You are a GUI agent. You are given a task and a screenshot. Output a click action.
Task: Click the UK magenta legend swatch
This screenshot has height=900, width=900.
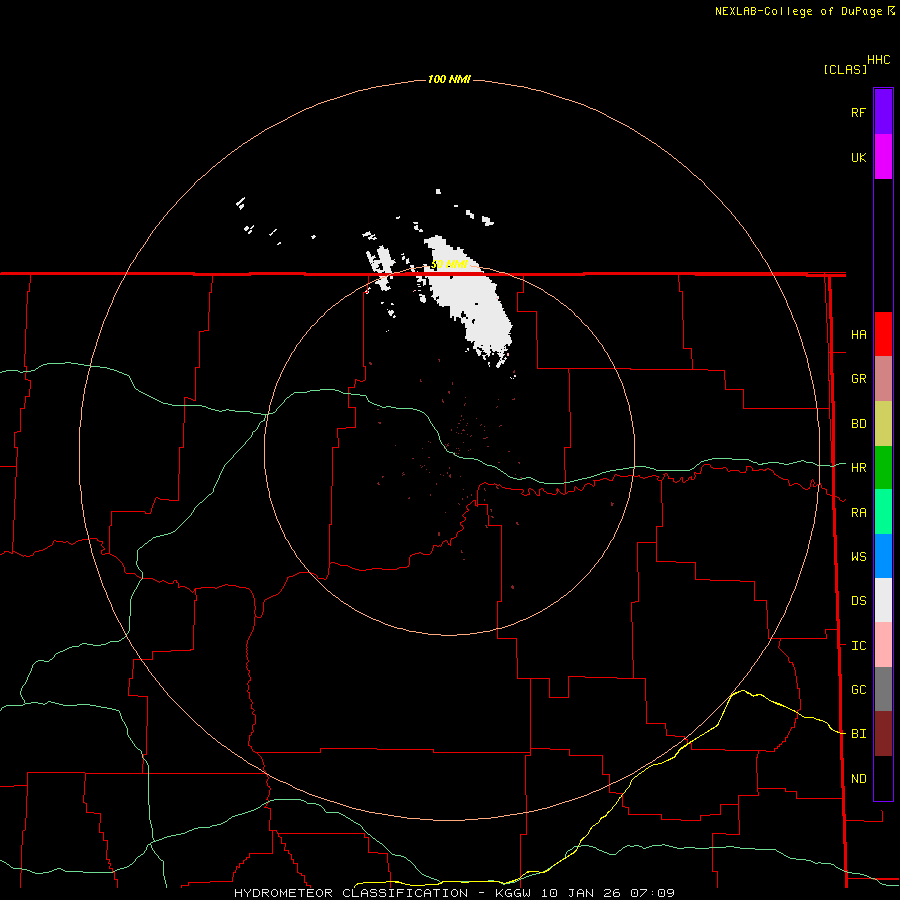tap(883, 157)
